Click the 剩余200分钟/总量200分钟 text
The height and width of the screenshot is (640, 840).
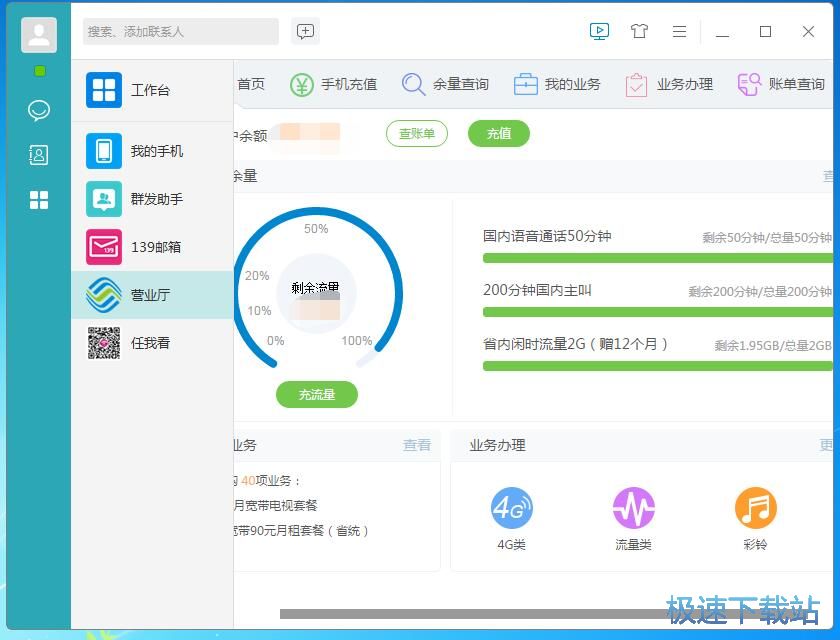760,292
